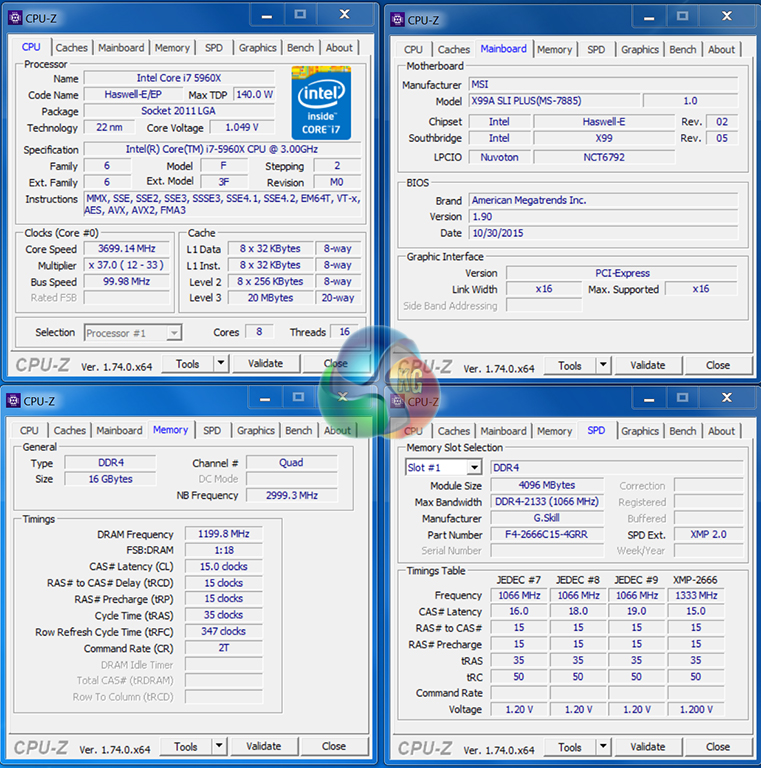Open Memory tab in the Mainboard window

click(554, 49)
